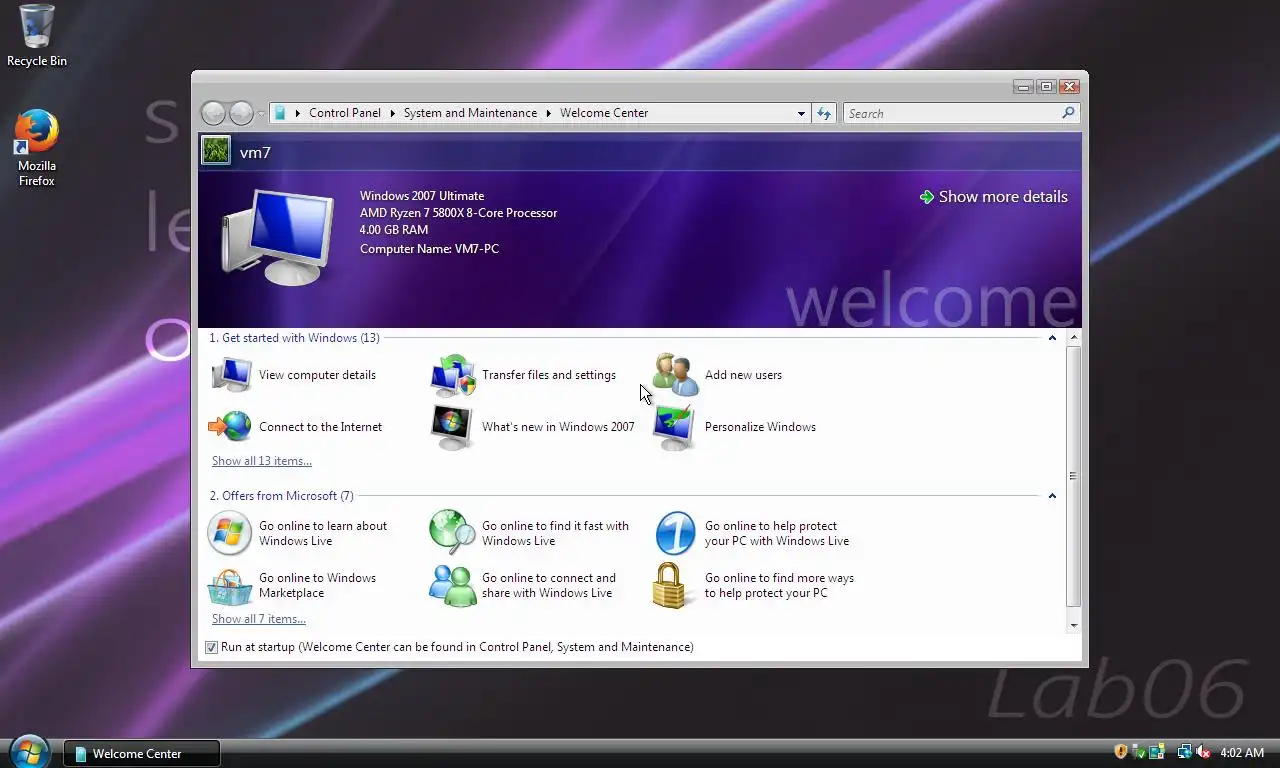Image resolution: width=1280 pixels, height=768 pixels.
Task: Select the Add new users icon
Action: point(676,375)
